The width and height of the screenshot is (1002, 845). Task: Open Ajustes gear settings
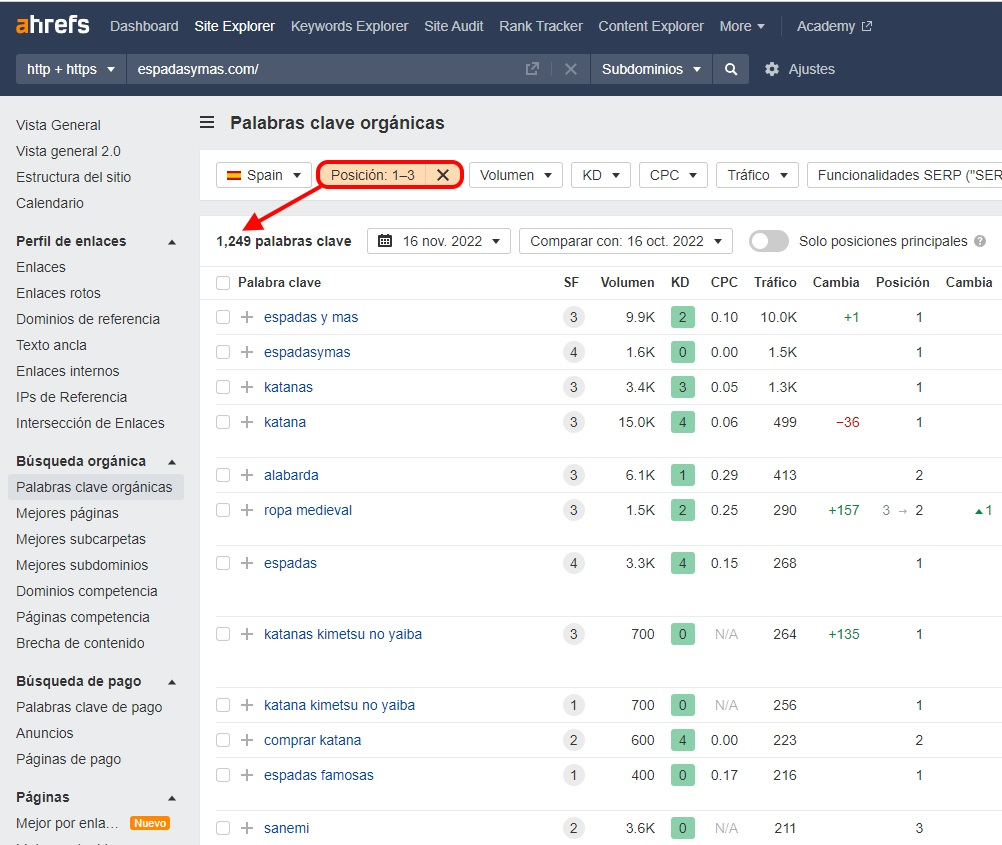click(799, 69)
